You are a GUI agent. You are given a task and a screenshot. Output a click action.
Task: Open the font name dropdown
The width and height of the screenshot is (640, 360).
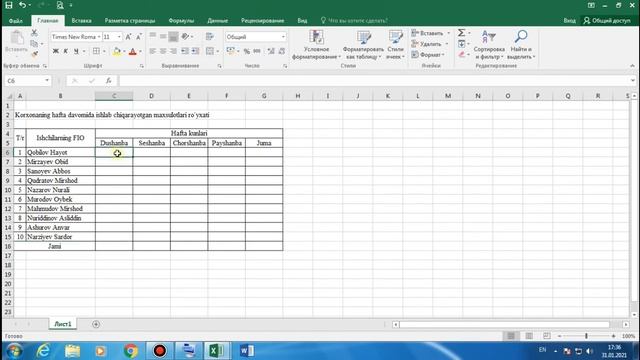pyautogui.click(x=99, y=37)
